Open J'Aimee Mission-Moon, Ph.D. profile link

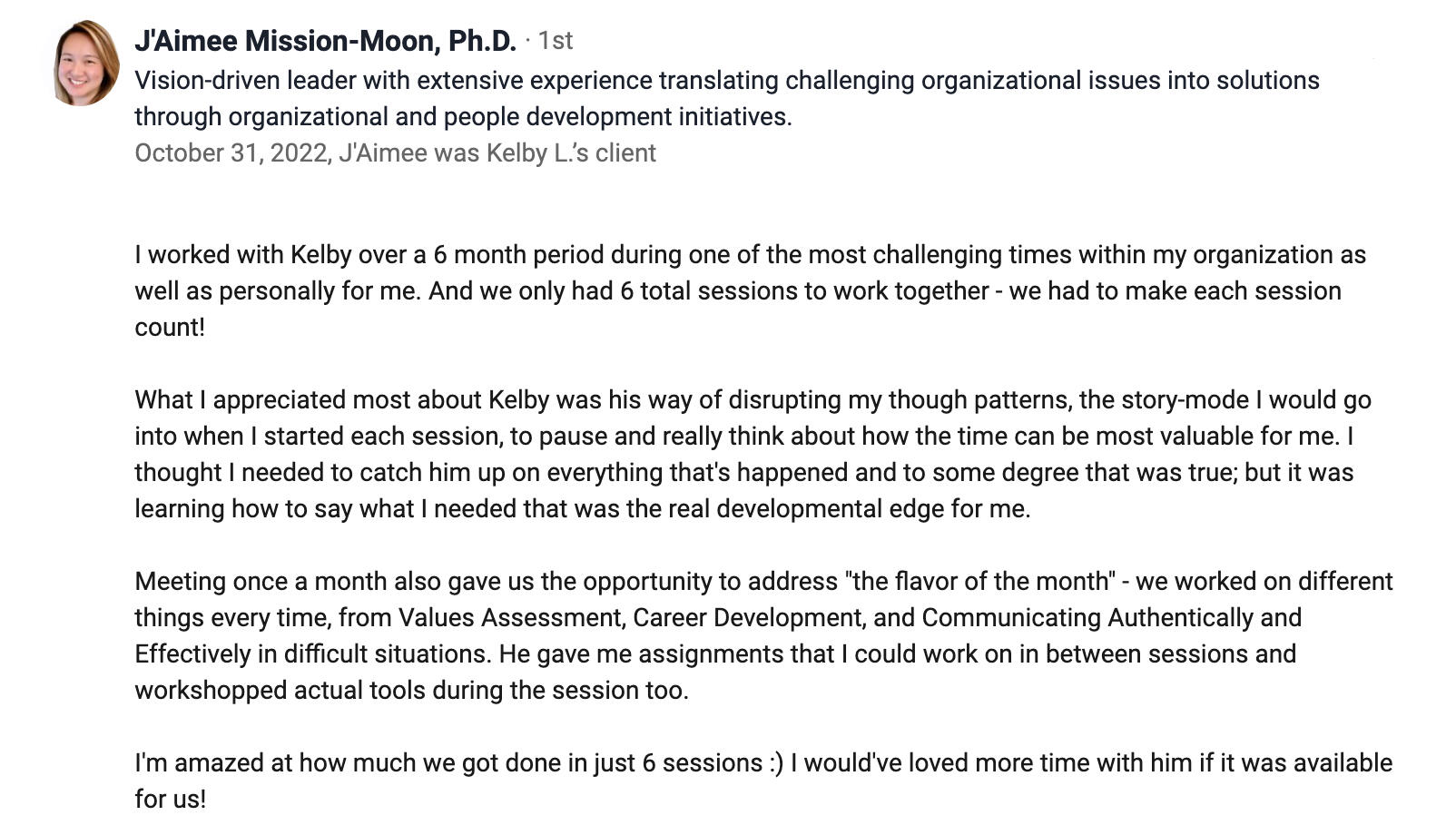[325, 41]
